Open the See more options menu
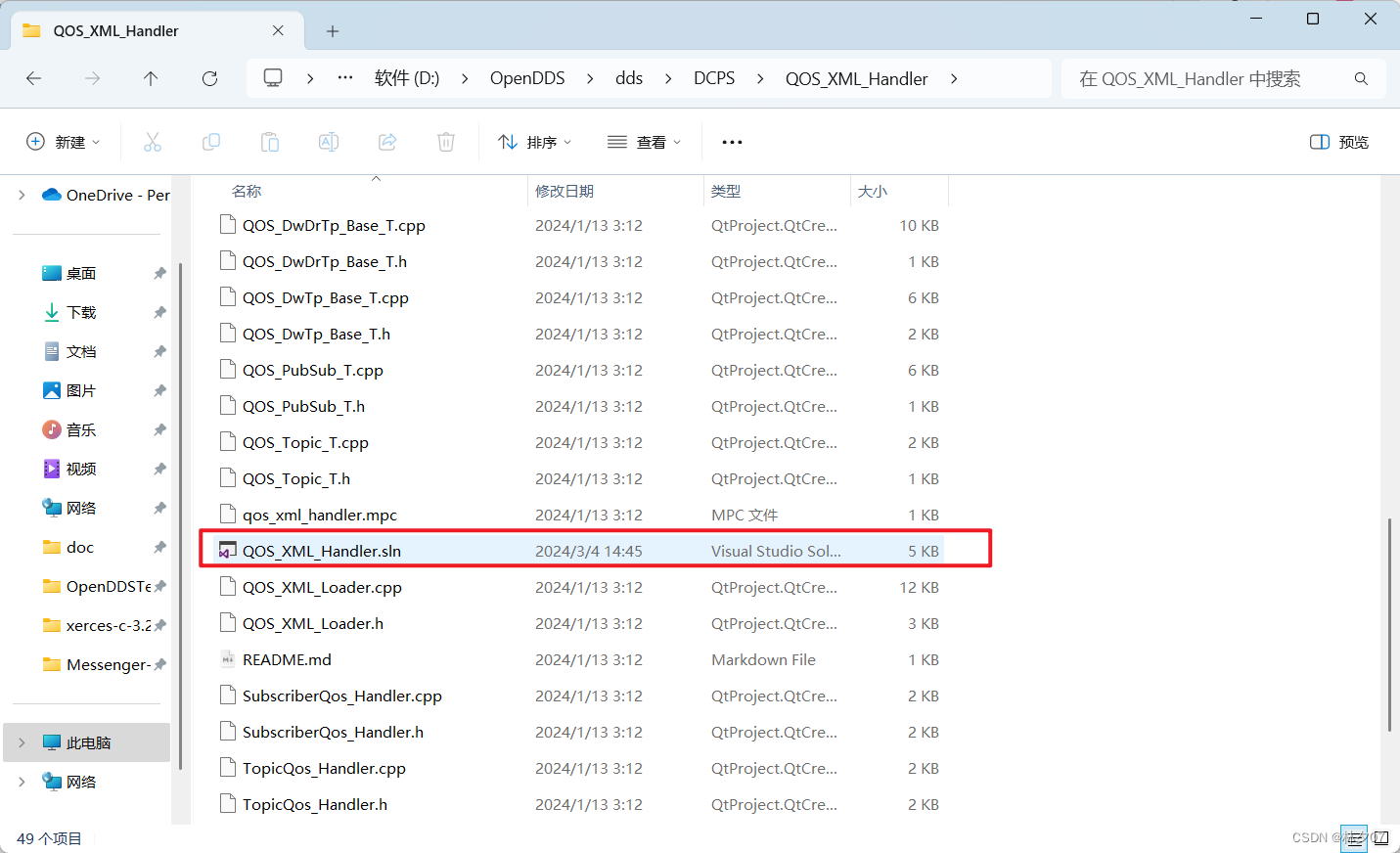Image resolution: width=1400 pixels, height=853 pixels. 732,142
